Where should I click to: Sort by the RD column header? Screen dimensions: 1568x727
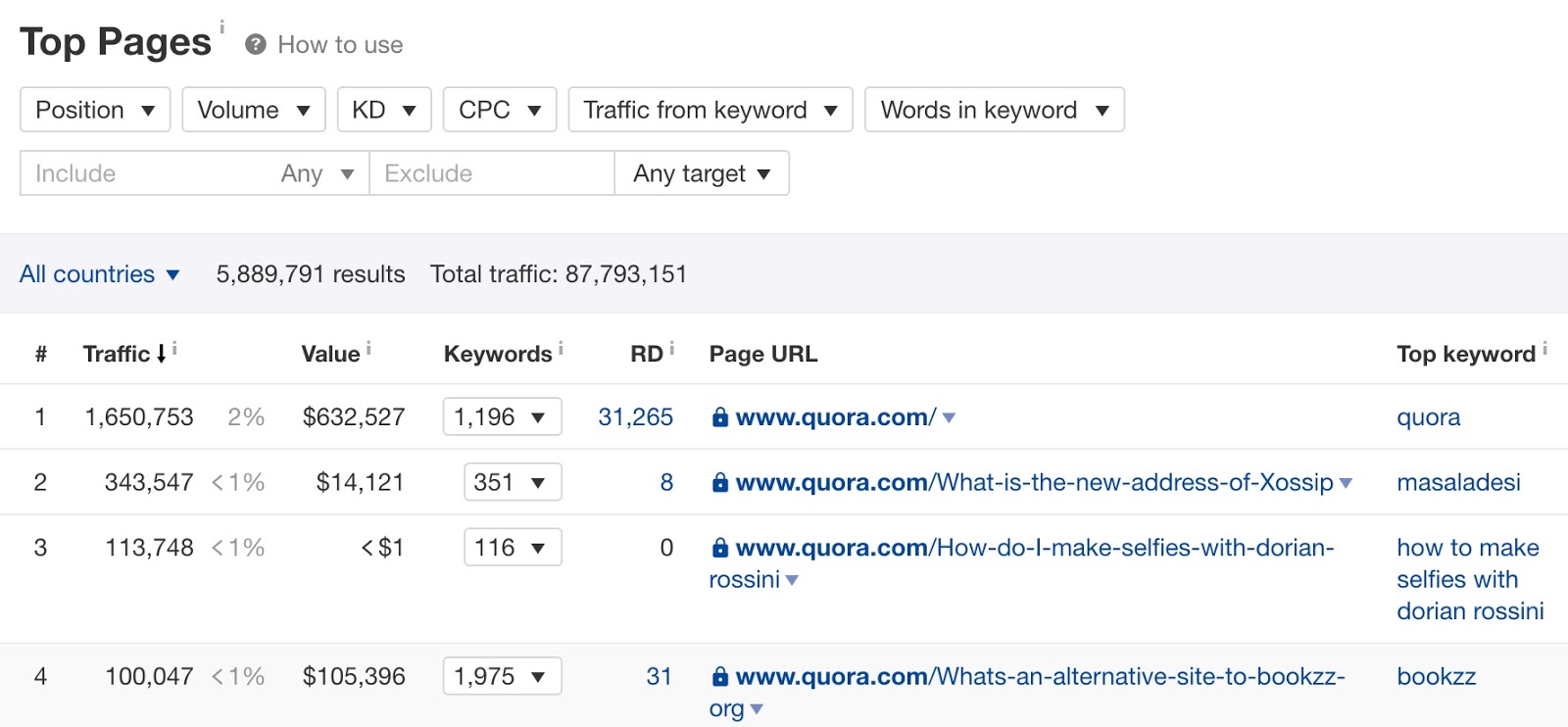pos(647,354)
